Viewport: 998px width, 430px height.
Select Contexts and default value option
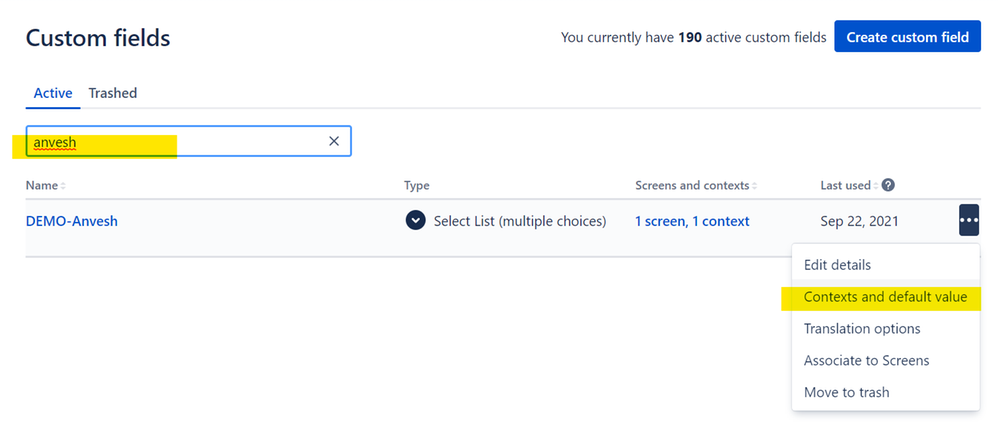click(885, 297)
